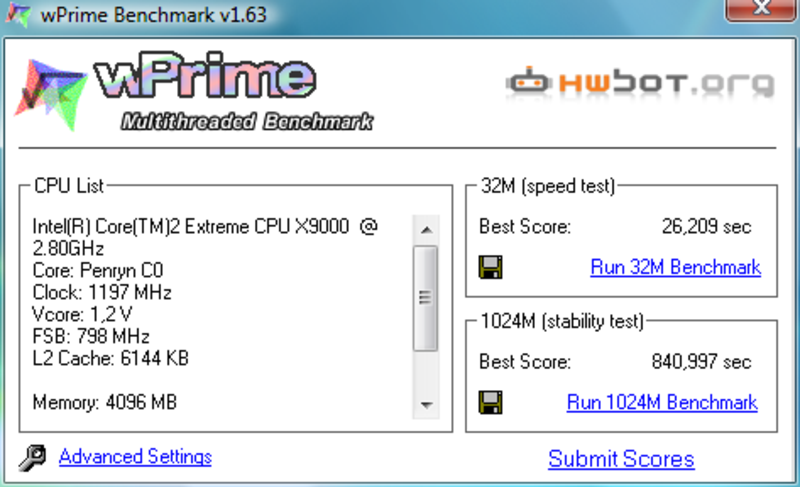
Task: Select the Intel Core2 Extreme CPU entry
Action: pos(205,237)
